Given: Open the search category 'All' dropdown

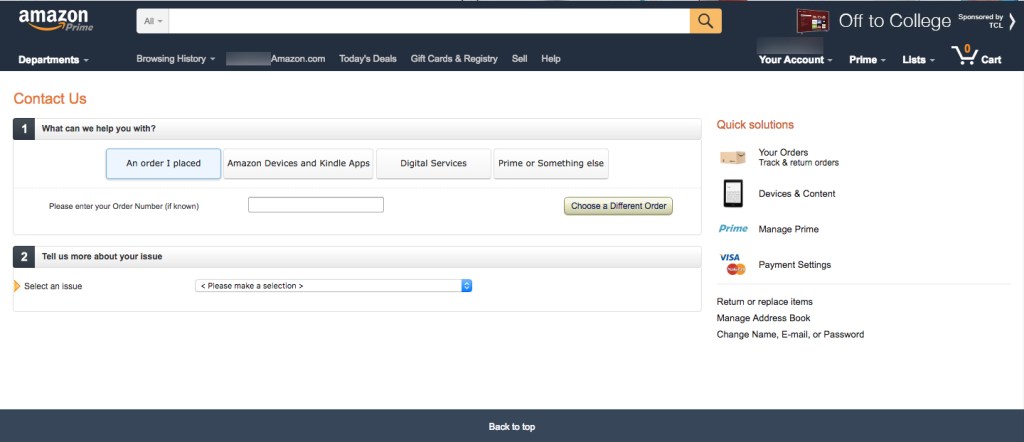Looking at the screenshot, I should point(154,21).
